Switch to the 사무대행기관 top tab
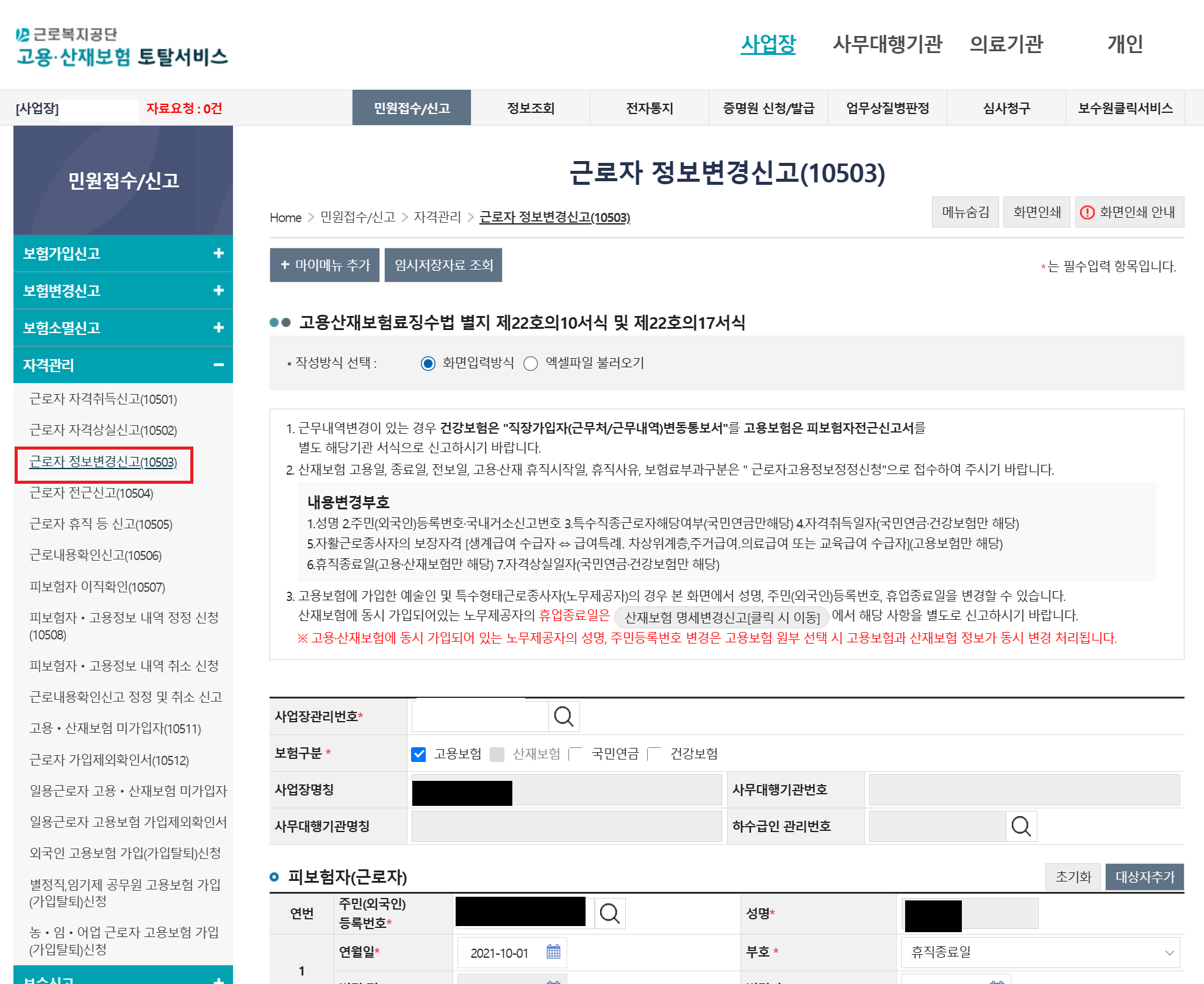This screenshot has width=1204, height=984. [x=887, y=44]
